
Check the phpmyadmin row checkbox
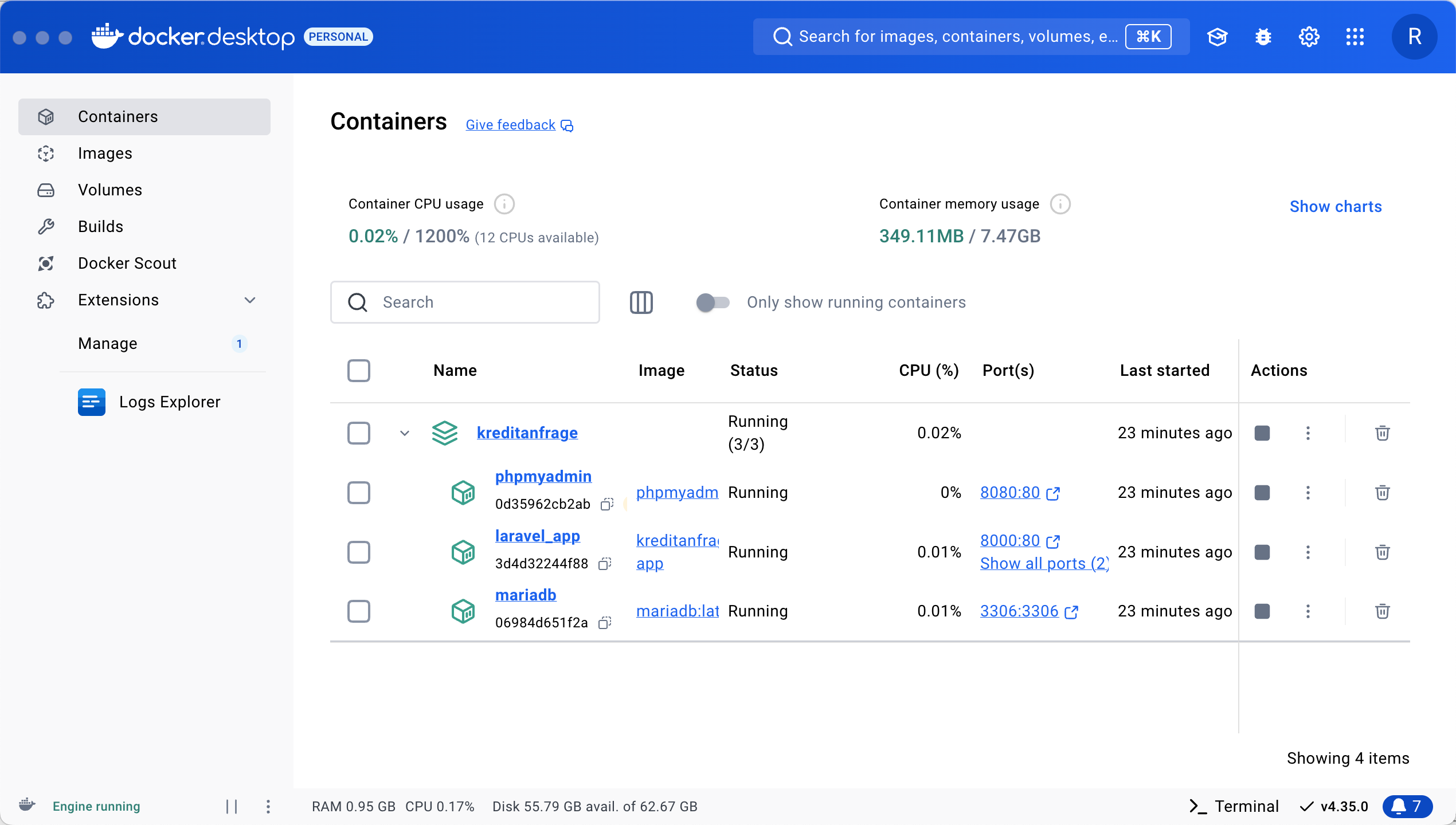[359, 493]
